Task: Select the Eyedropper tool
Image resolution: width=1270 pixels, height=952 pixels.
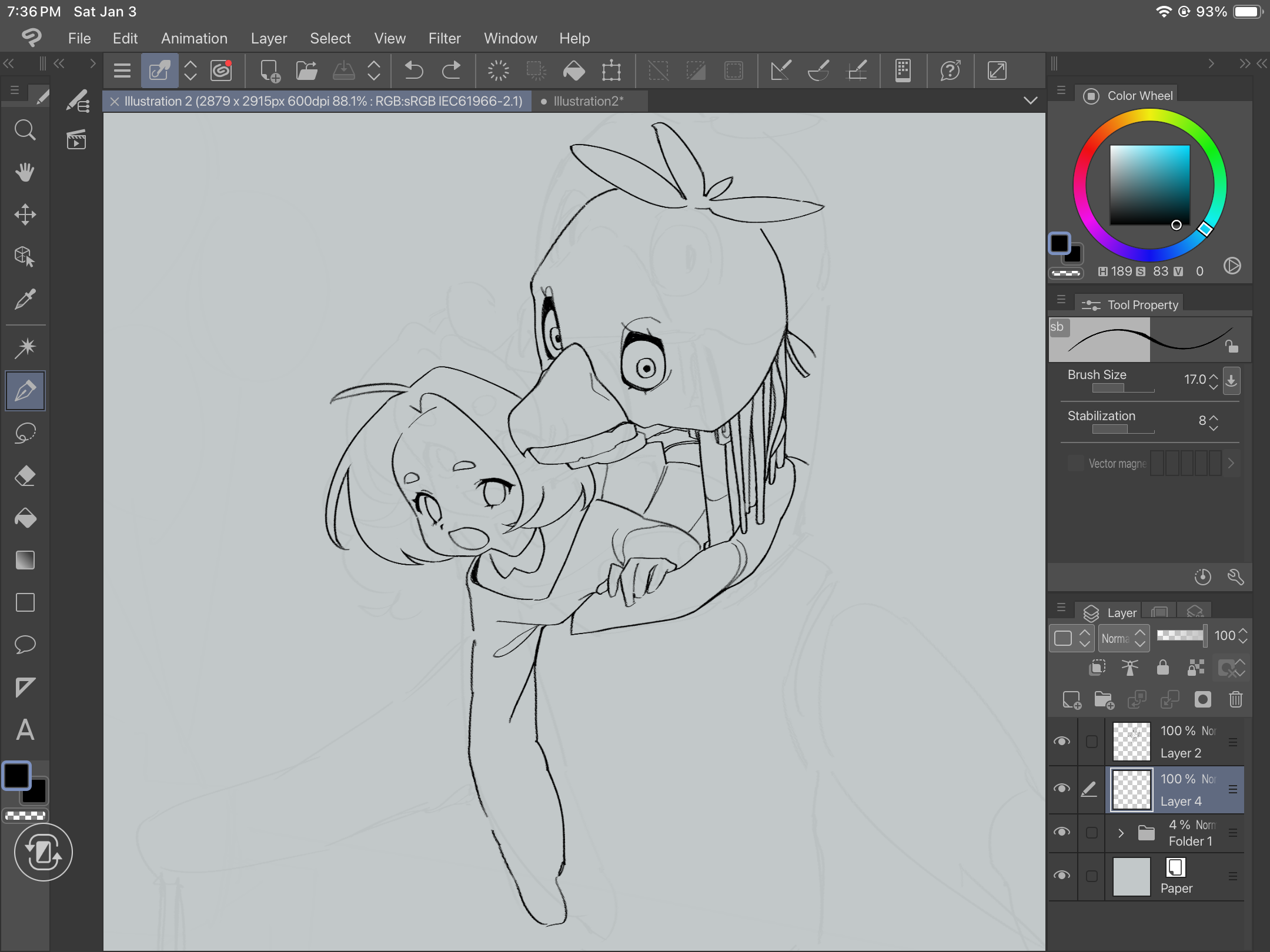Action: click(x=25, y=299)
